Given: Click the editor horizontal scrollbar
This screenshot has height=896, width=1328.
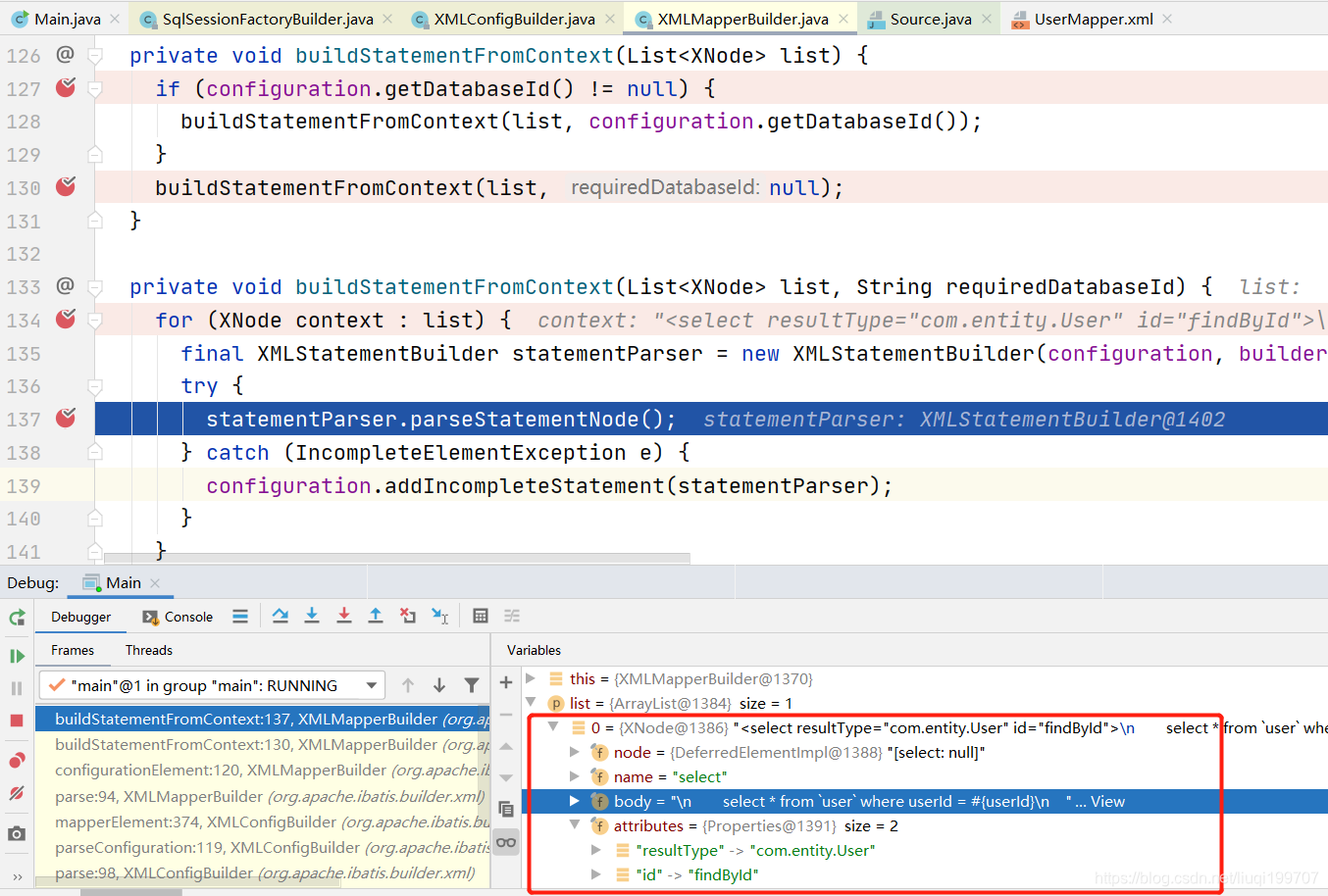Looking at the screenshot, I should (397, 558).
